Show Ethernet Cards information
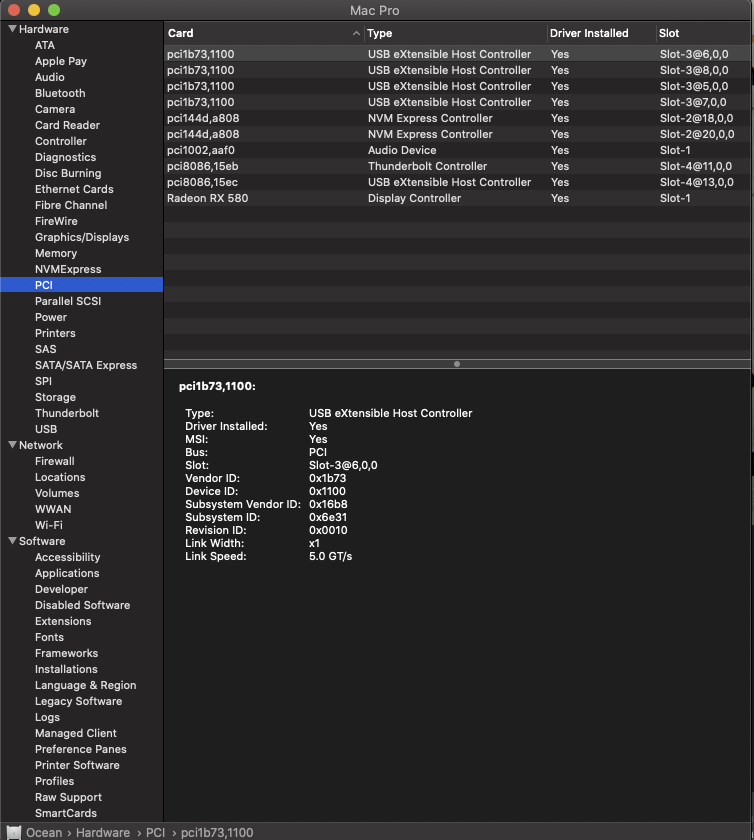Screen dimensions: 754x840 [74, 189]
